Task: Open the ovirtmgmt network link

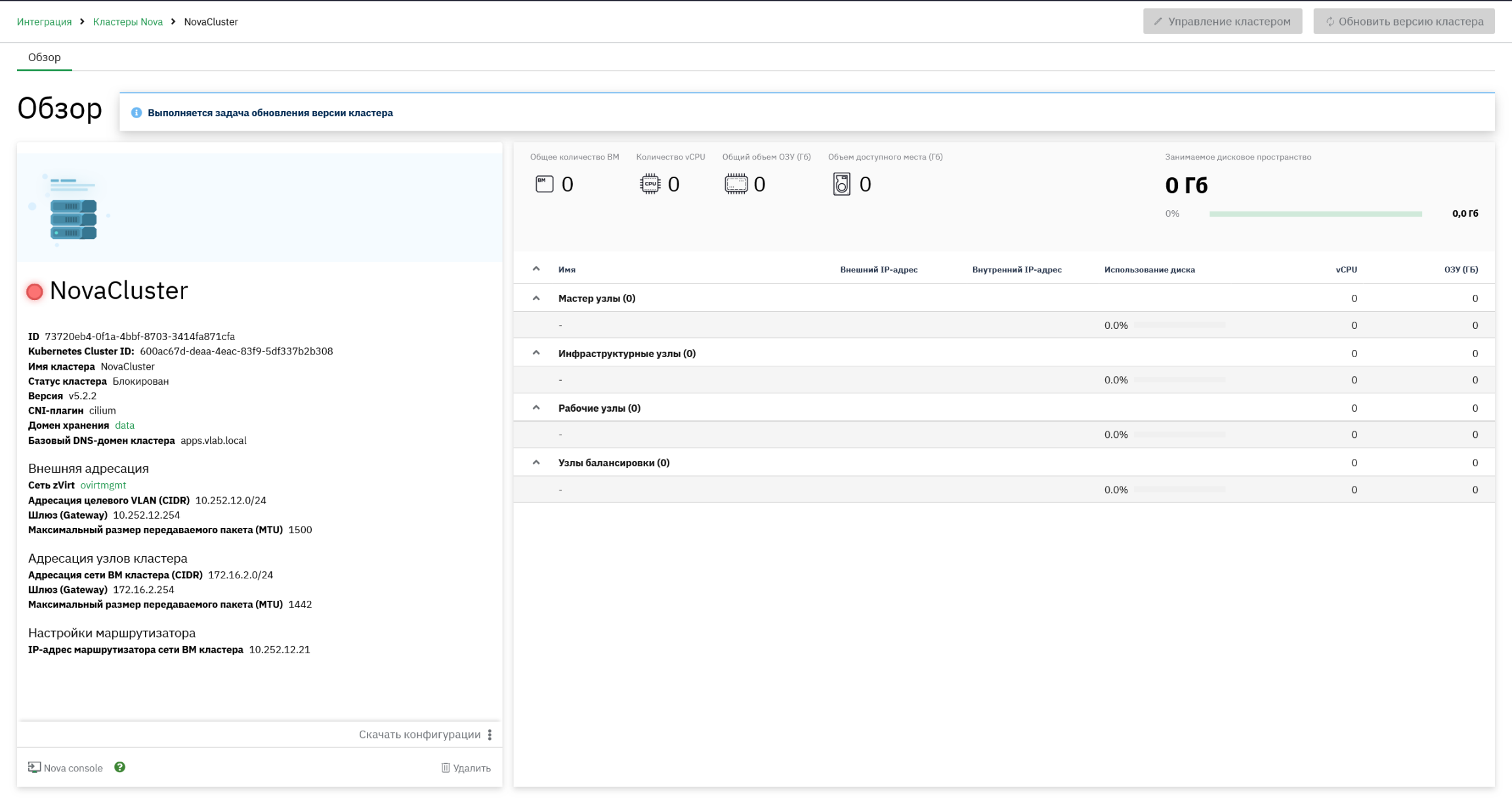Action: (x=103, y=485)
